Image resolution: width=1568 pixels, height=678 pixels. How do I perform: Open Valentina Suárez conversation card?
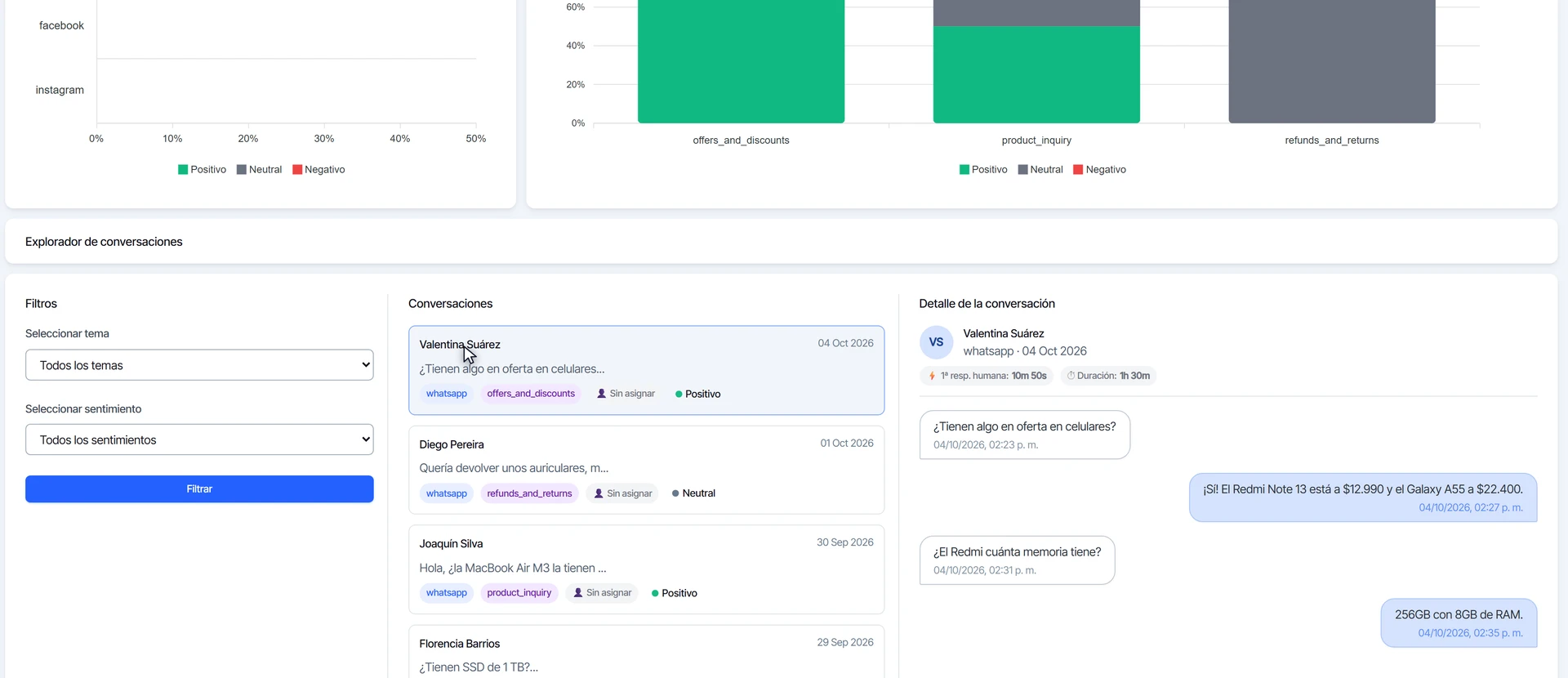point(646,370)
